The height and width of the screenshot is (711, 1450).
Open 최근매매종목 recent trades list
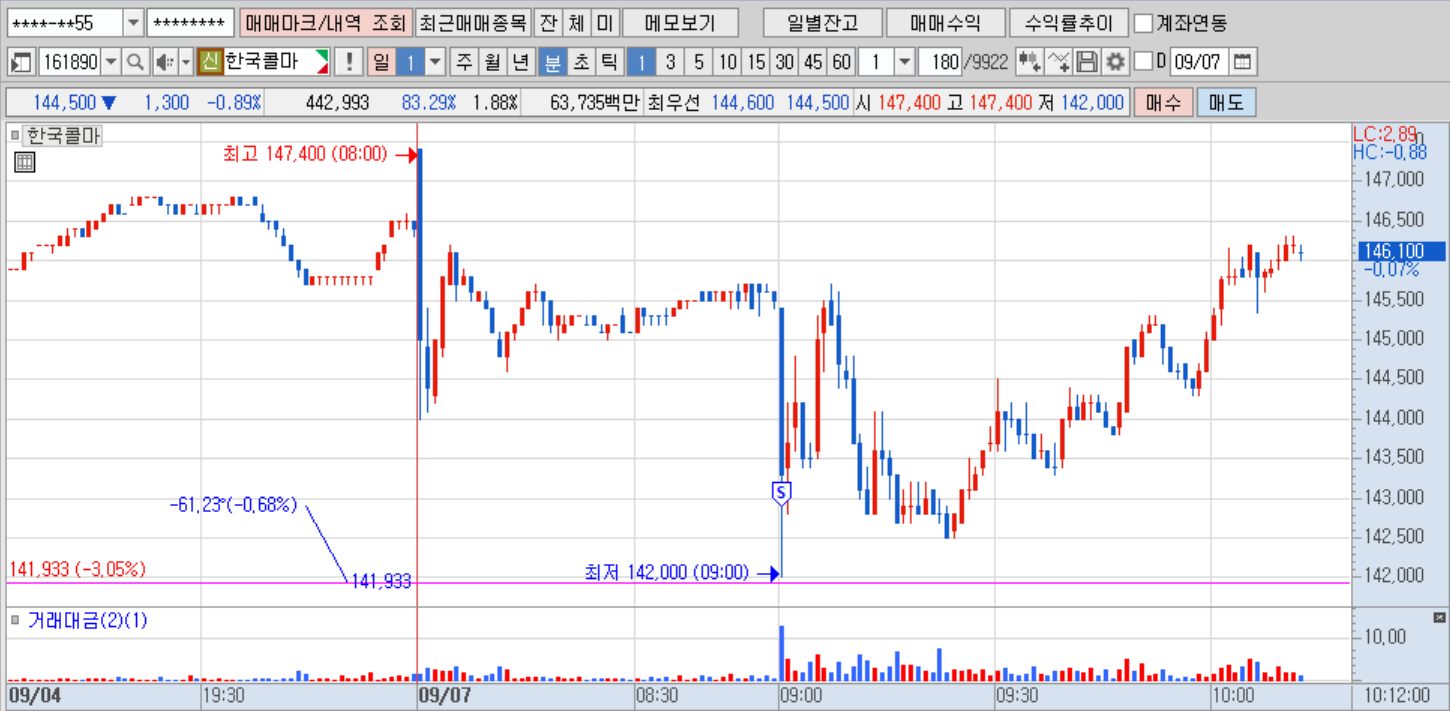(472, 23)
